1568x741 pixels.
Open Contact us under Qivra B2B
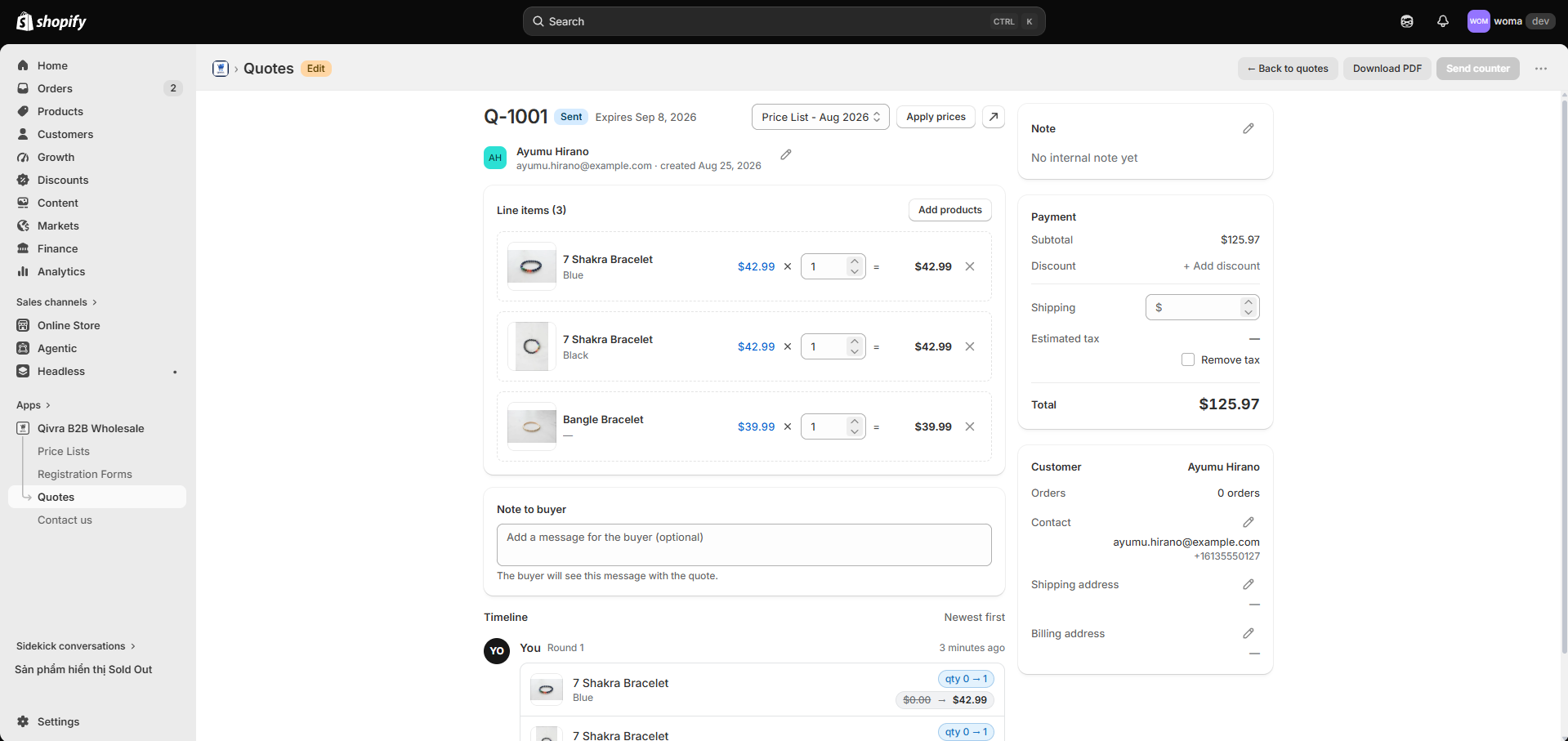pos(65,520)
